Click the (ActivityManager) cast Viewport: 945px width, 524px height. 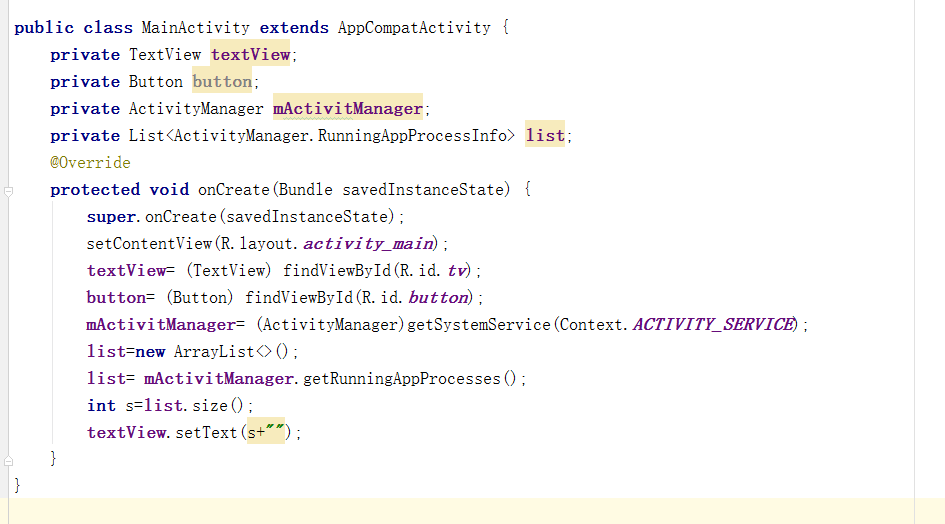330,325
